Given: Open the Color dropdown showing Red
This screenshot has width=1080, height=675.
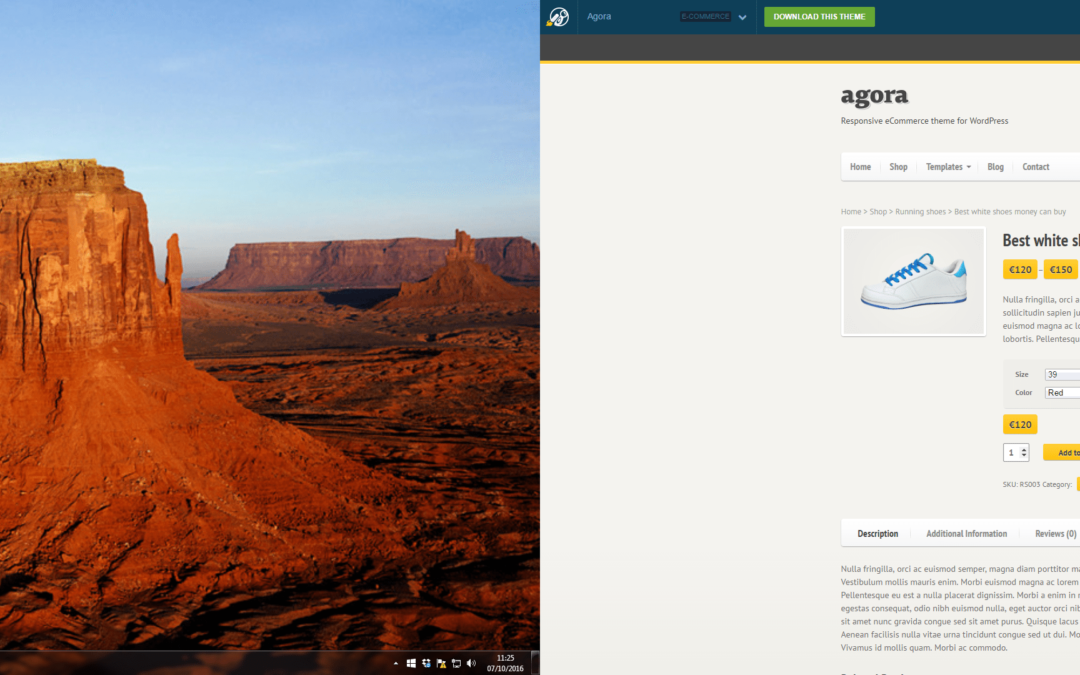Looking at the screenshot, I should click(x=1062, y=393).
